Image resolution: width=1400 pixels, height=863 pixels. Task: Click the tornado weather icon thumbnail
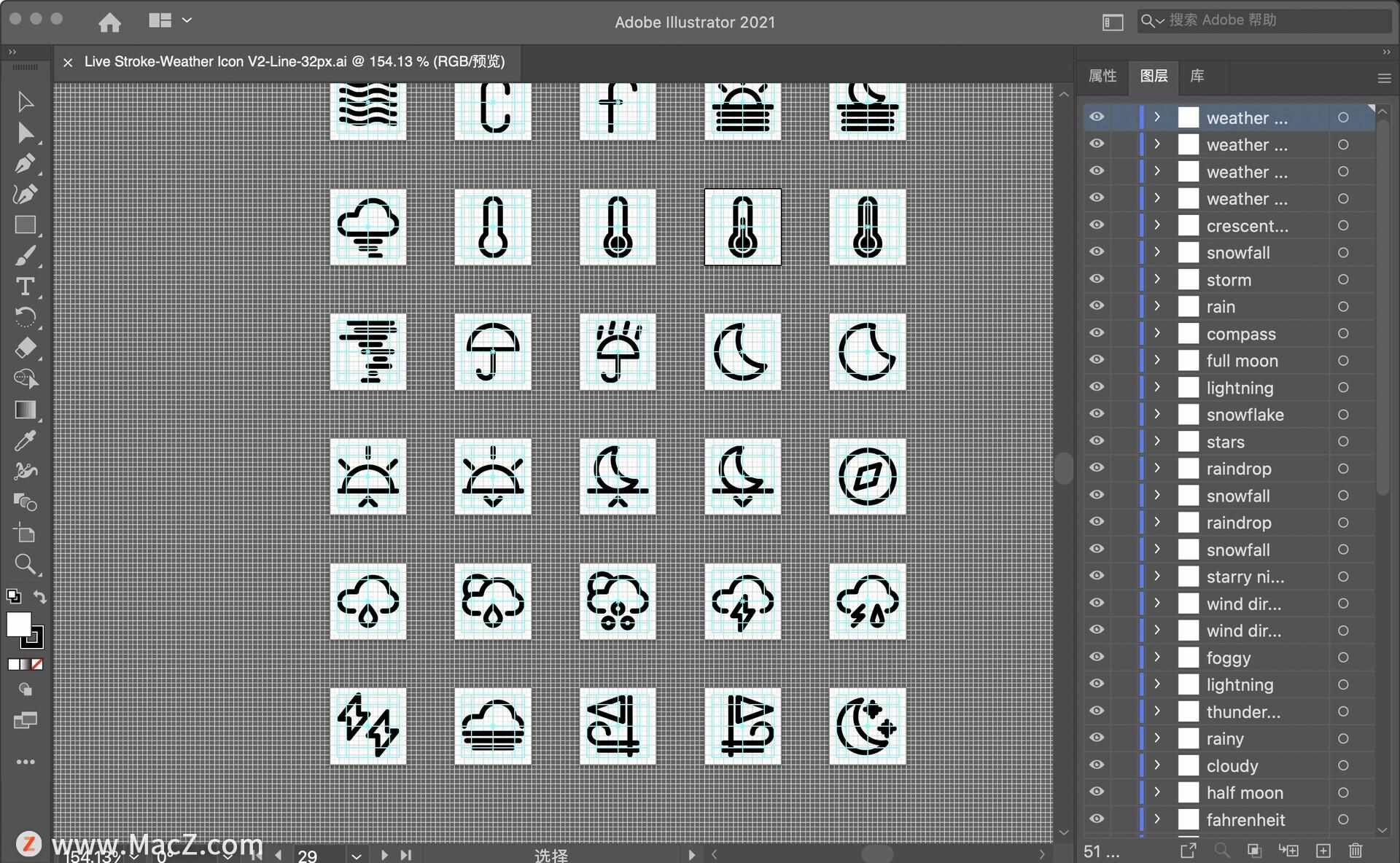click(x=369, y=352)
